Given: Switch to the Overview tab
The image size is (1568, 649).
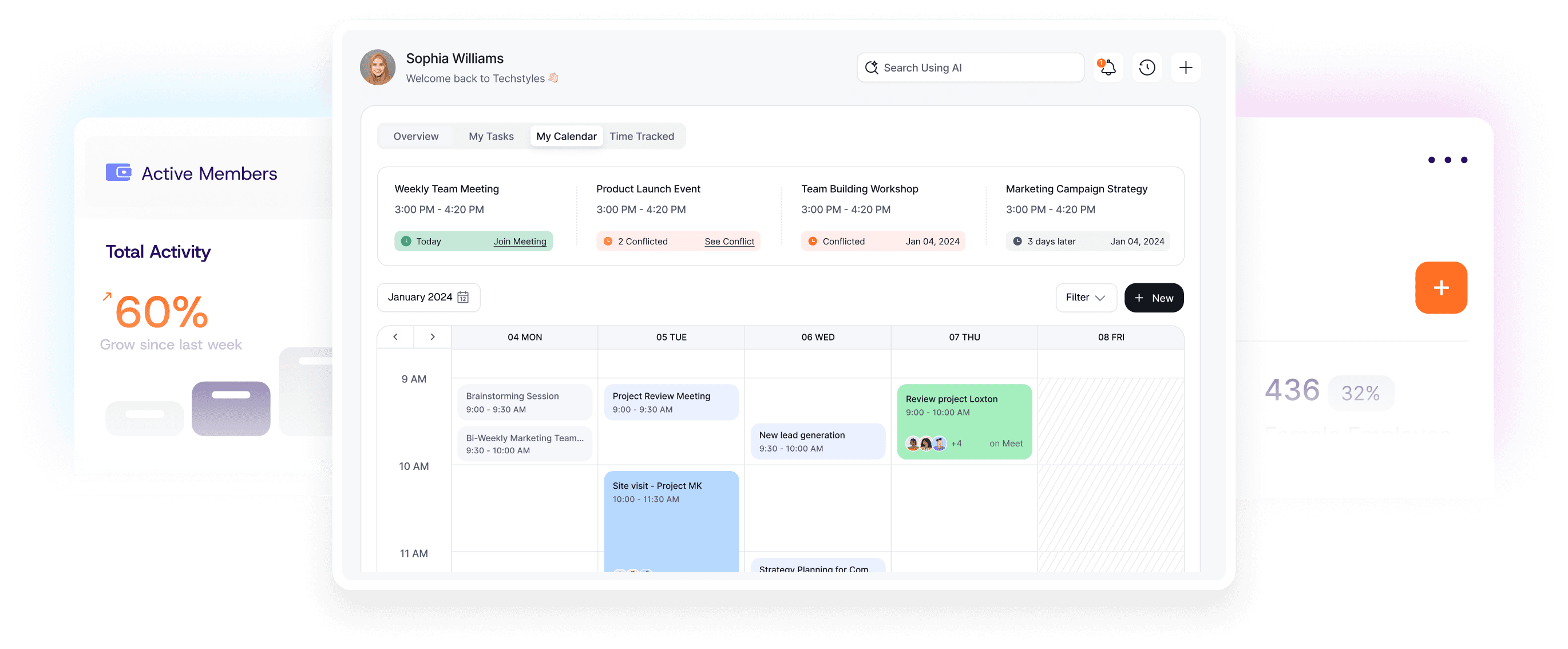Looking at the screenshot, I should 415,136.
